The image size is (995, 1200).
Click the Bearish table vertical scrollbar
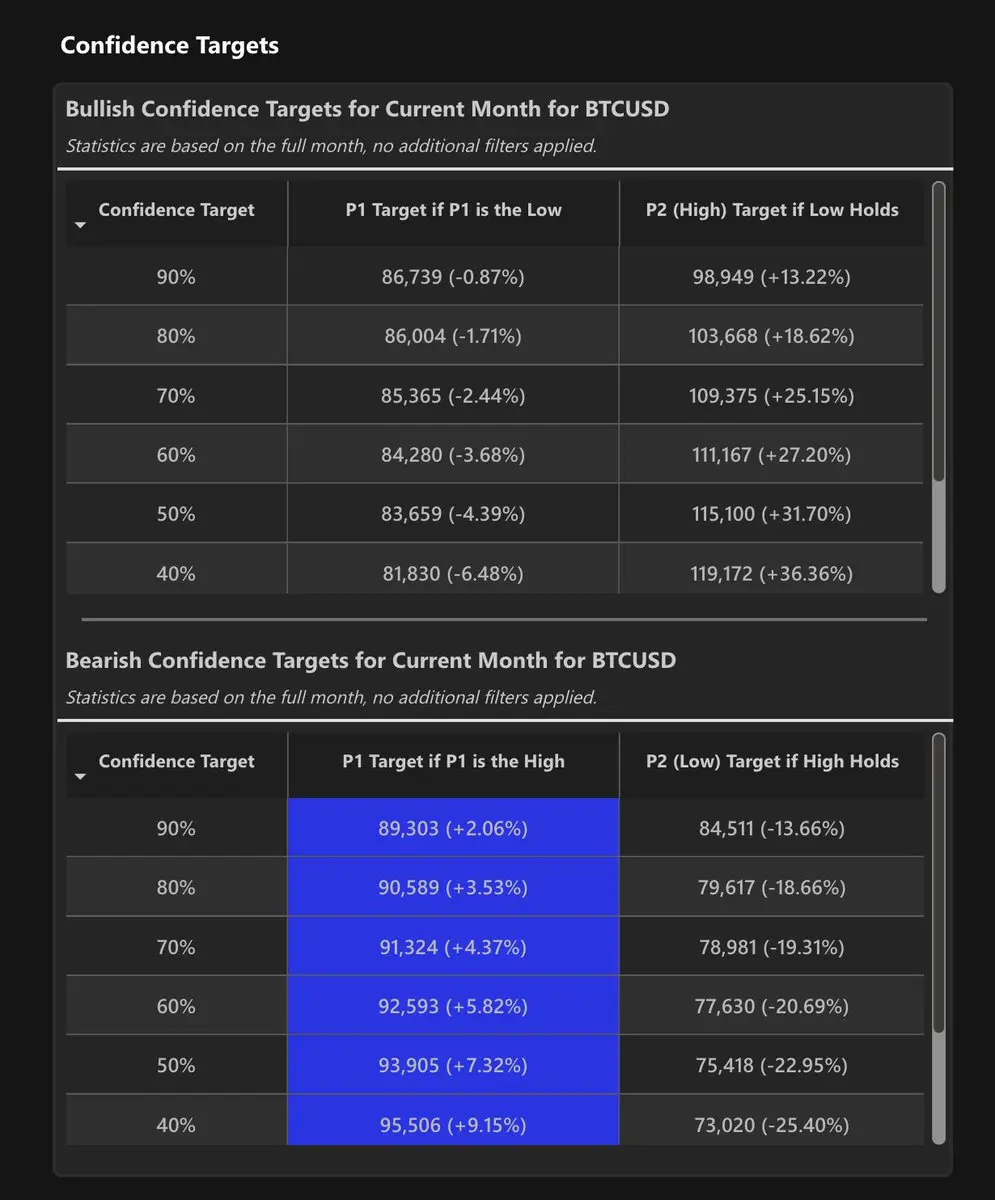938,880
